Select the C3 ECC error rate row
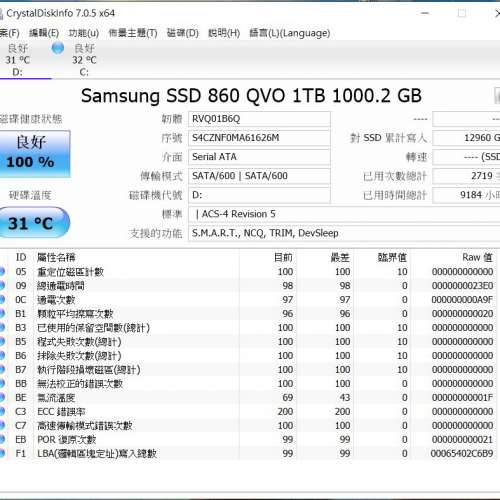500x500 pixels. point(248,412)
